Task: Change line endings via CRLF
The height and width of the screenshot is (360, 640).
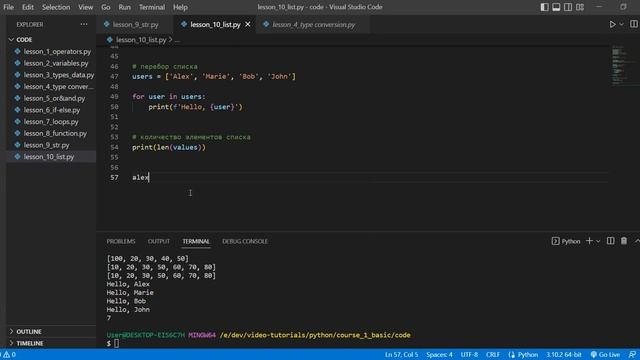Action: [x=493, y=354]
